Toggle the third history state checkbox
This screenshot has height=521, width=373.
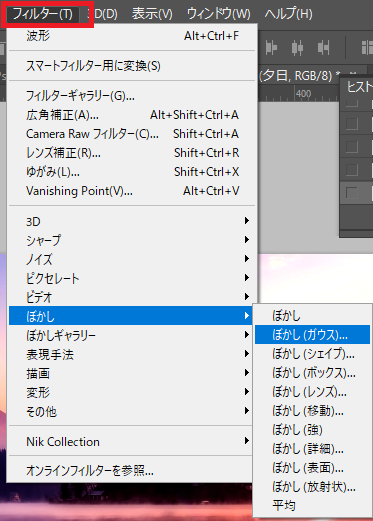[x=352, y=147]
